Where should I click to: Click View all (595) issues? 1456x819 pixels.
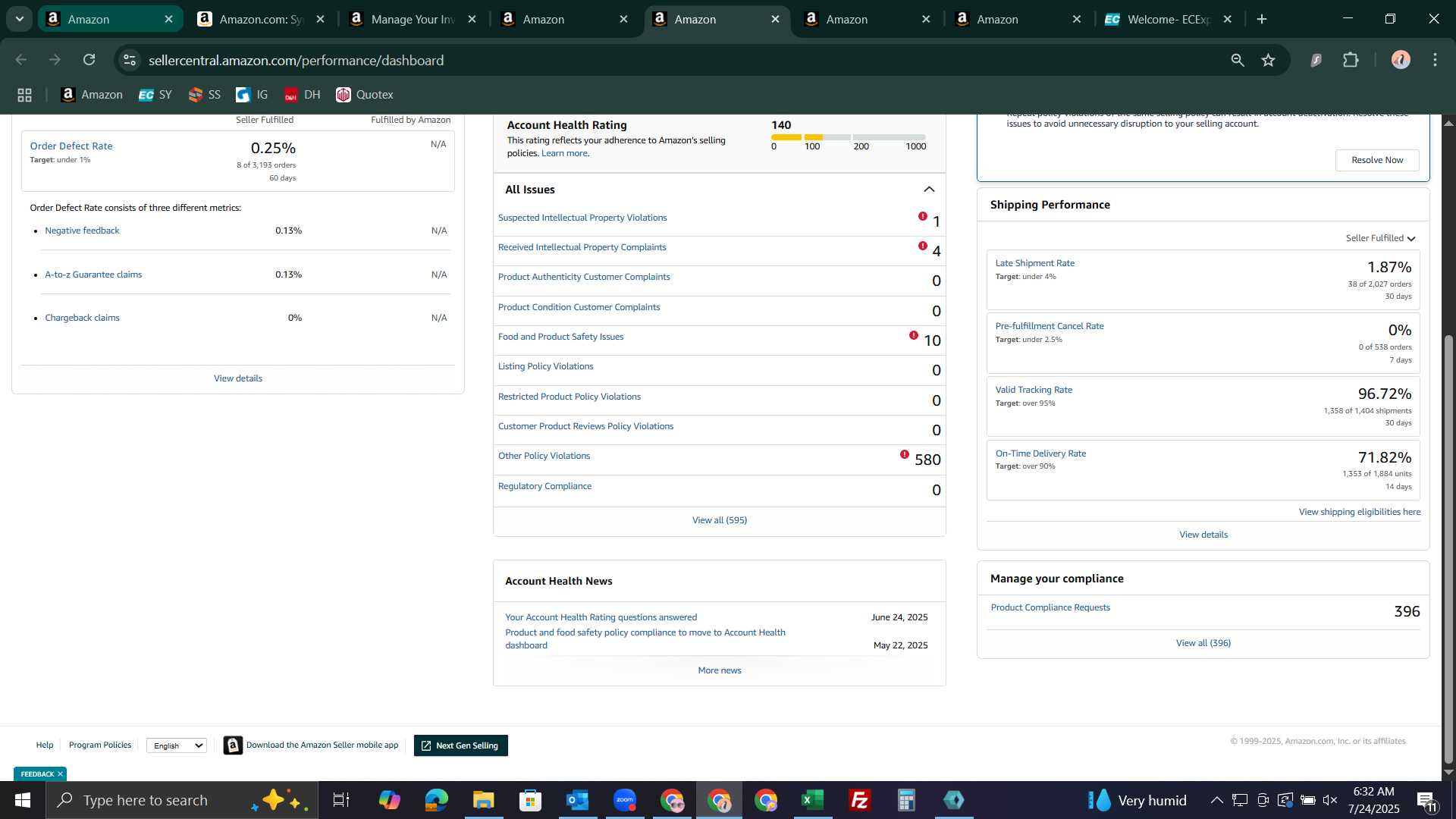[720, 520]
